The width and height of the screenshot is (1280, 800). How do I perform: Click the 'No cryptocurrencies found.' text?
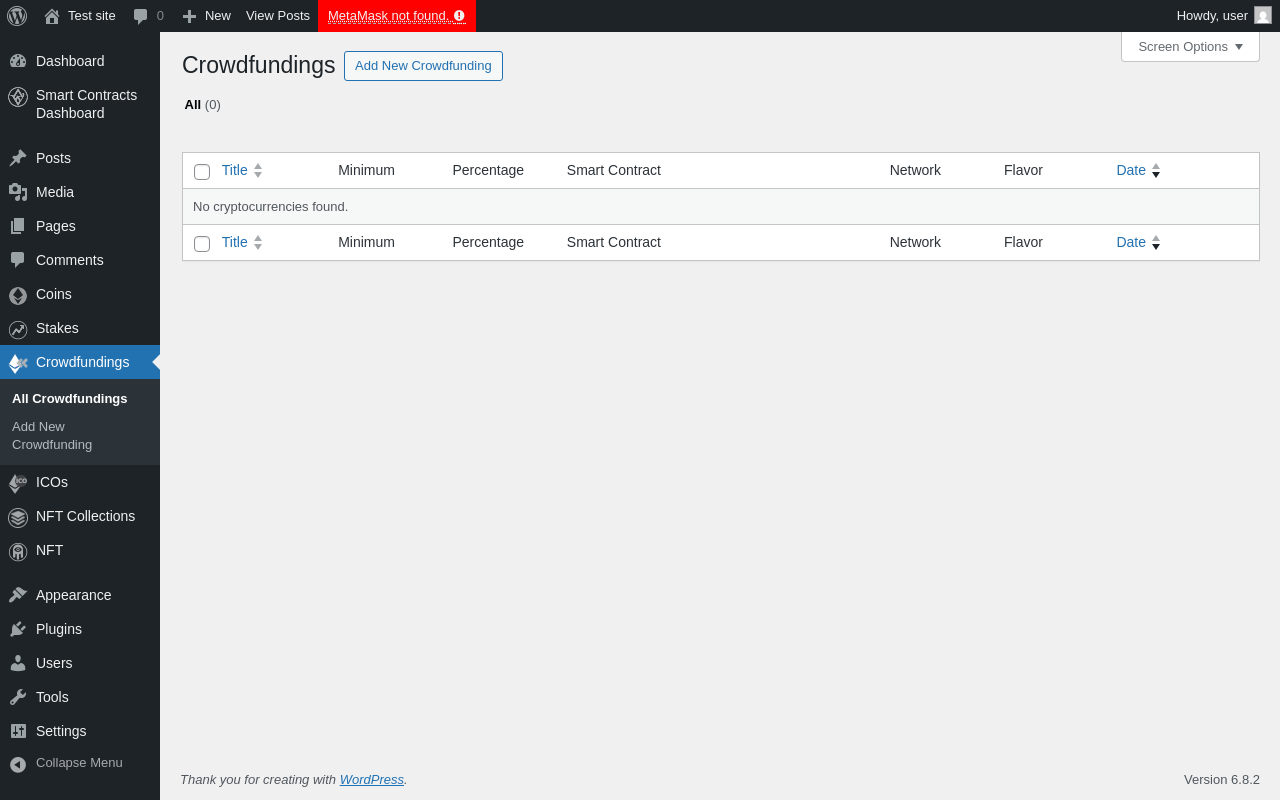(270, 207)
